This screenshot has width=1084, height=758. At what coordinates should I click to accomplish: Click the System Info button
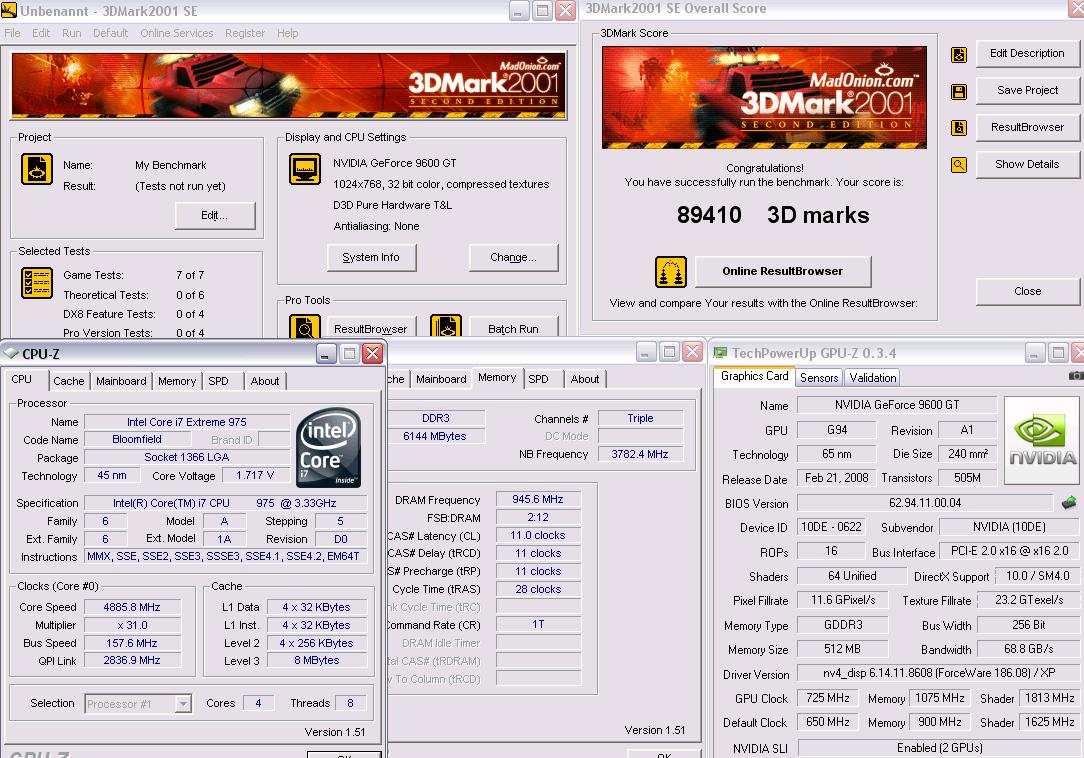371,257
